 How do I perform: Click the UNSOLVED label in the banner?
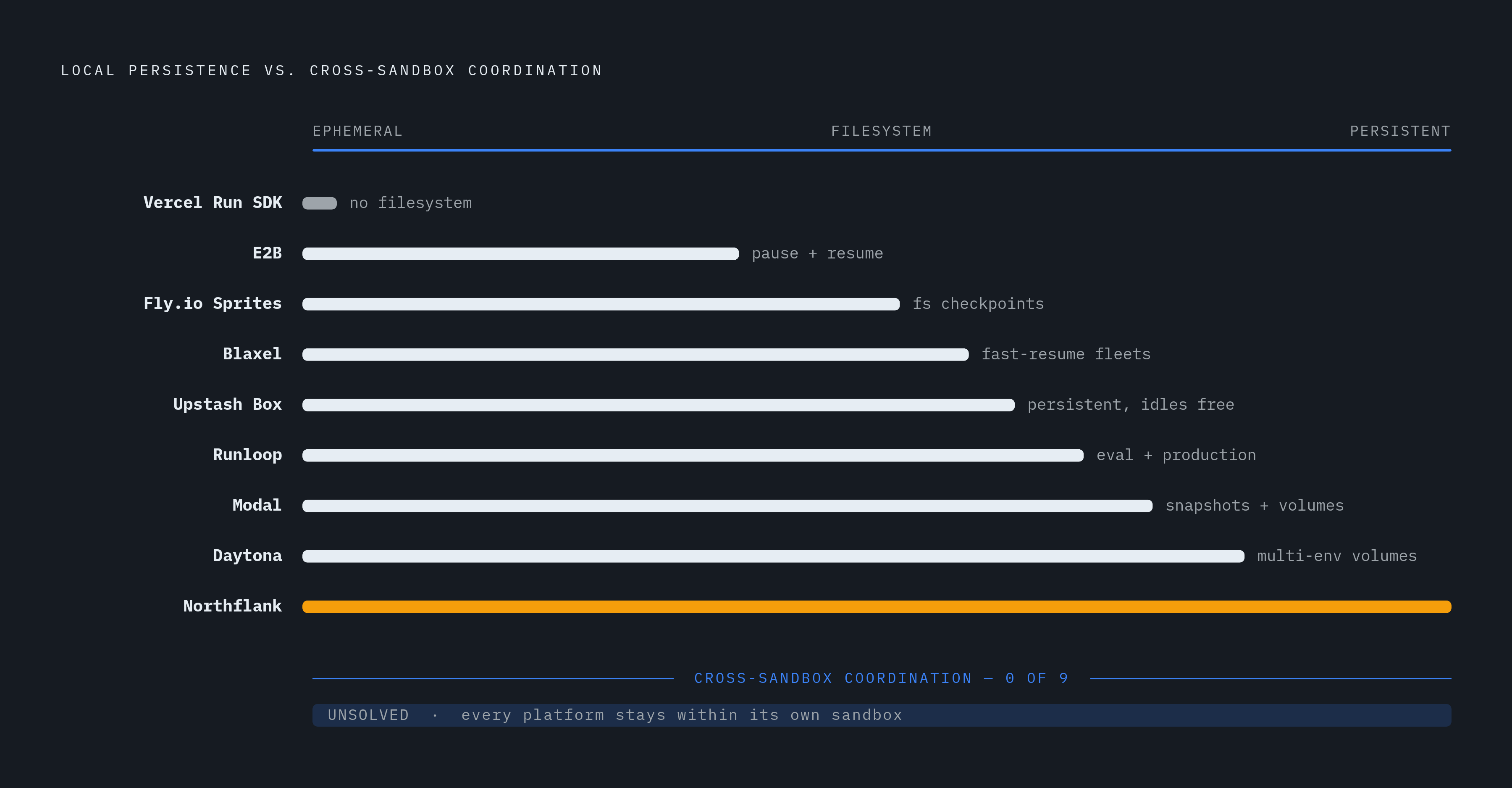(x=368, y=715)
